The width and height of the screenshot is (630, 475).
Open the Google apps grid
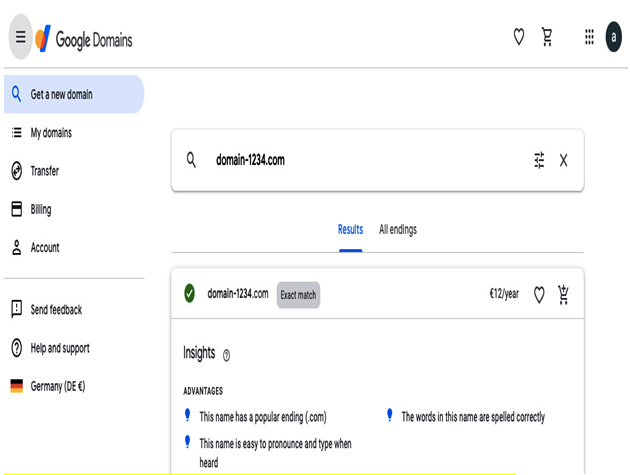[589, 37]
